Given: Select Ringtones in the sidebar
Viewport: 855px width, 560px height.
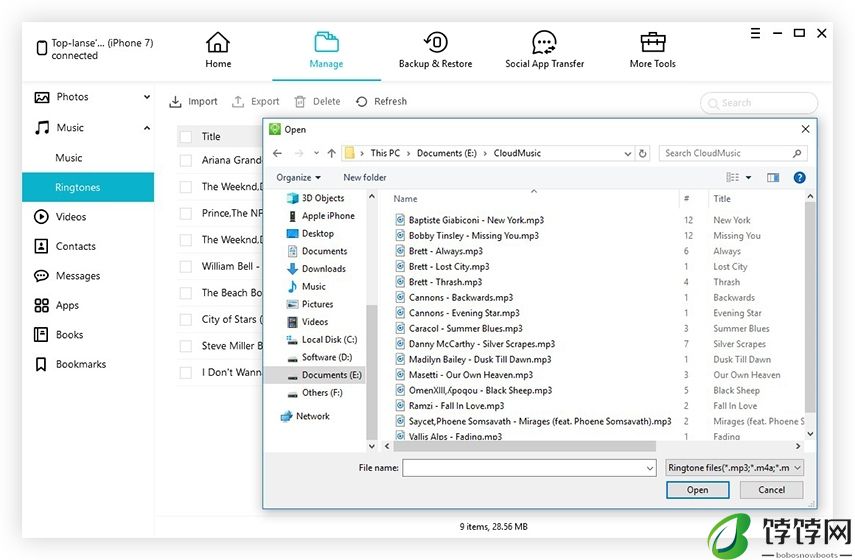Looking at the screenshot, I should (x=88, y=187).
